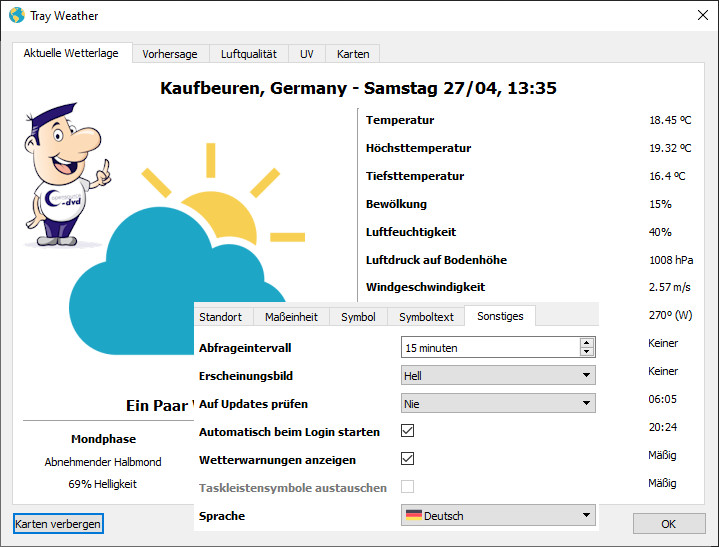This screenshot has width=719, height=547.
Task: Close the Tray Weather window
Action: [701, 16]
